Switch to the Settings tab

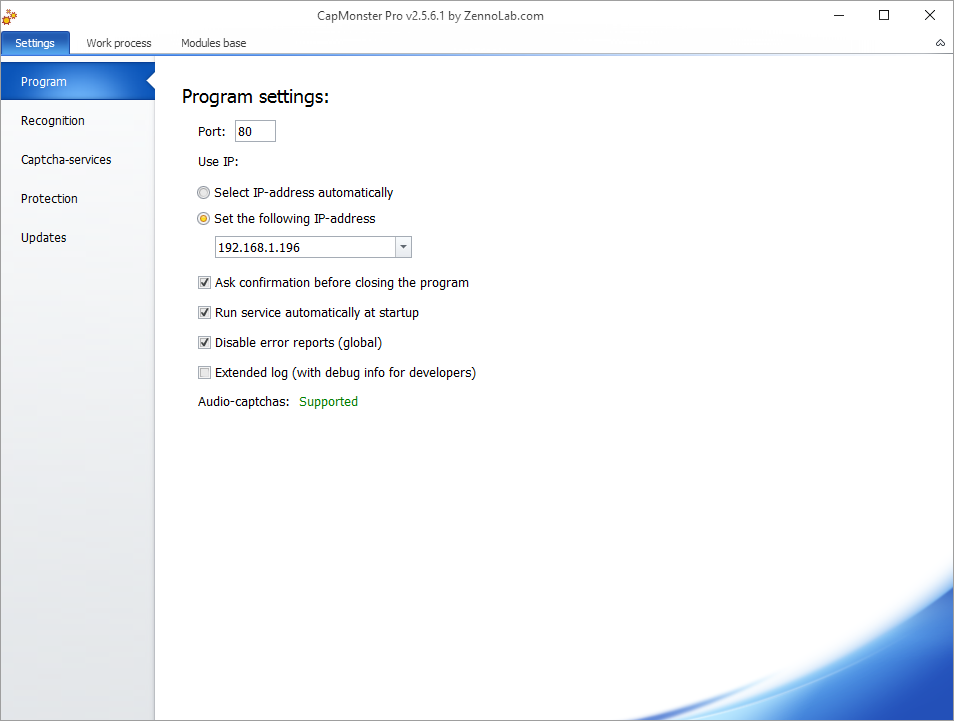pos(35,43)
